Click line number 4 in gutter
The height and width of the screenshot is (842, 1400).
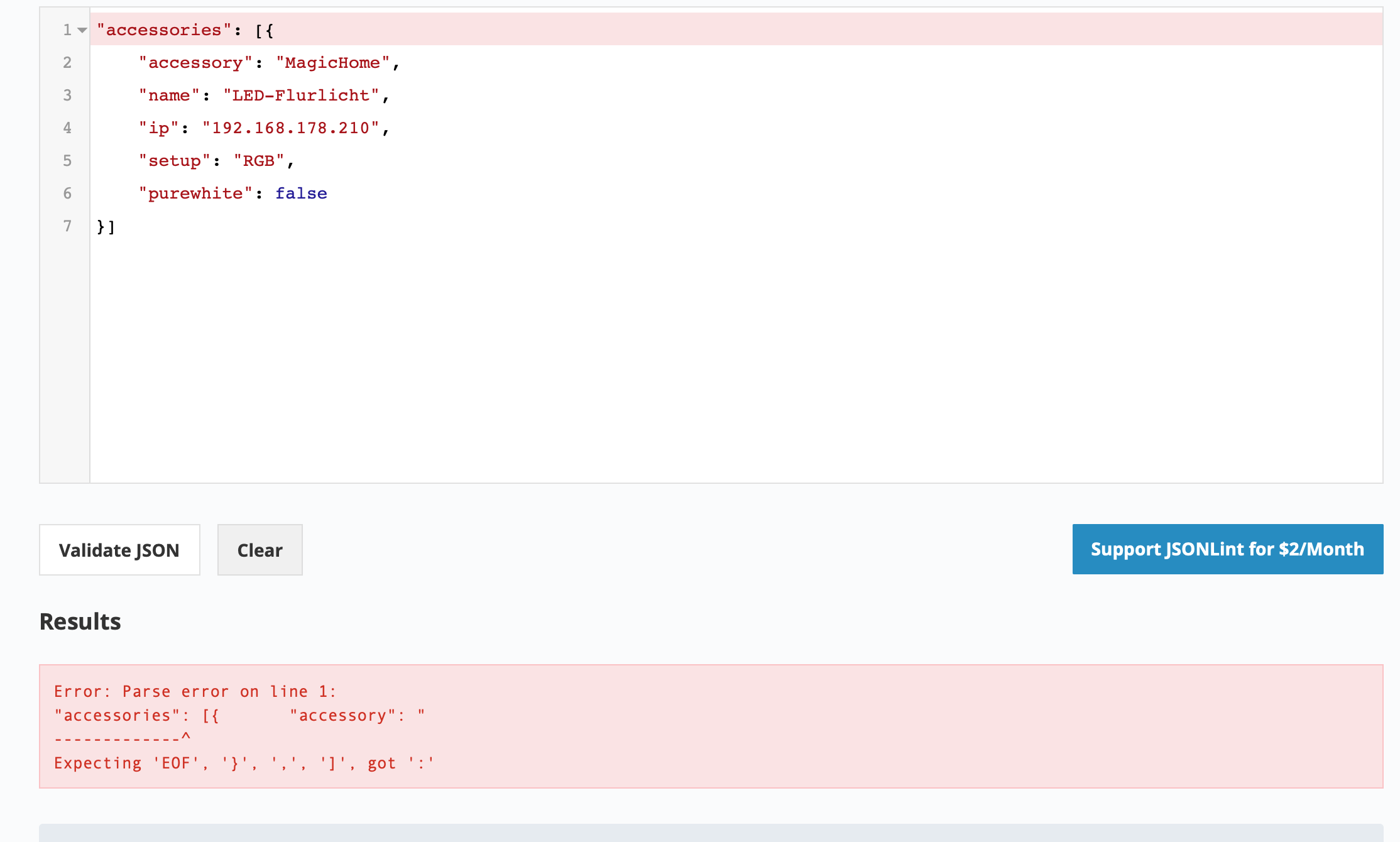click(x=67, y=128)
